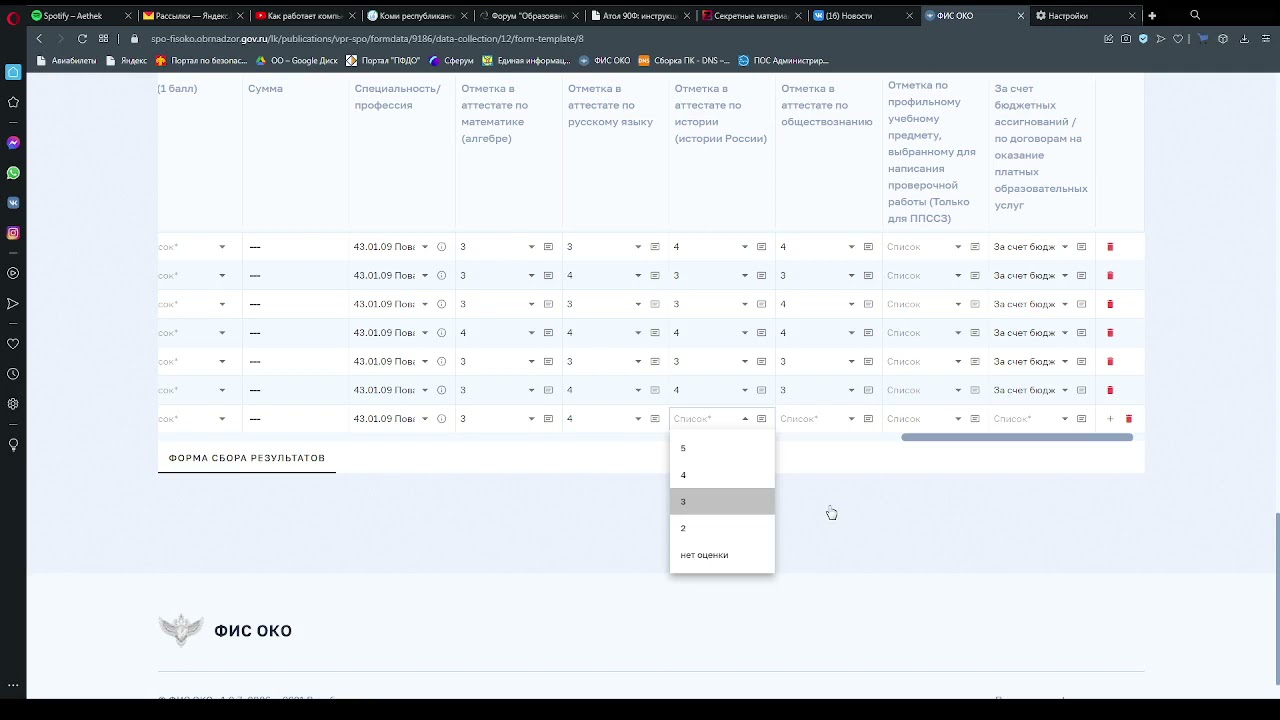Open VK in the Opera sidebar

[13, 202]
